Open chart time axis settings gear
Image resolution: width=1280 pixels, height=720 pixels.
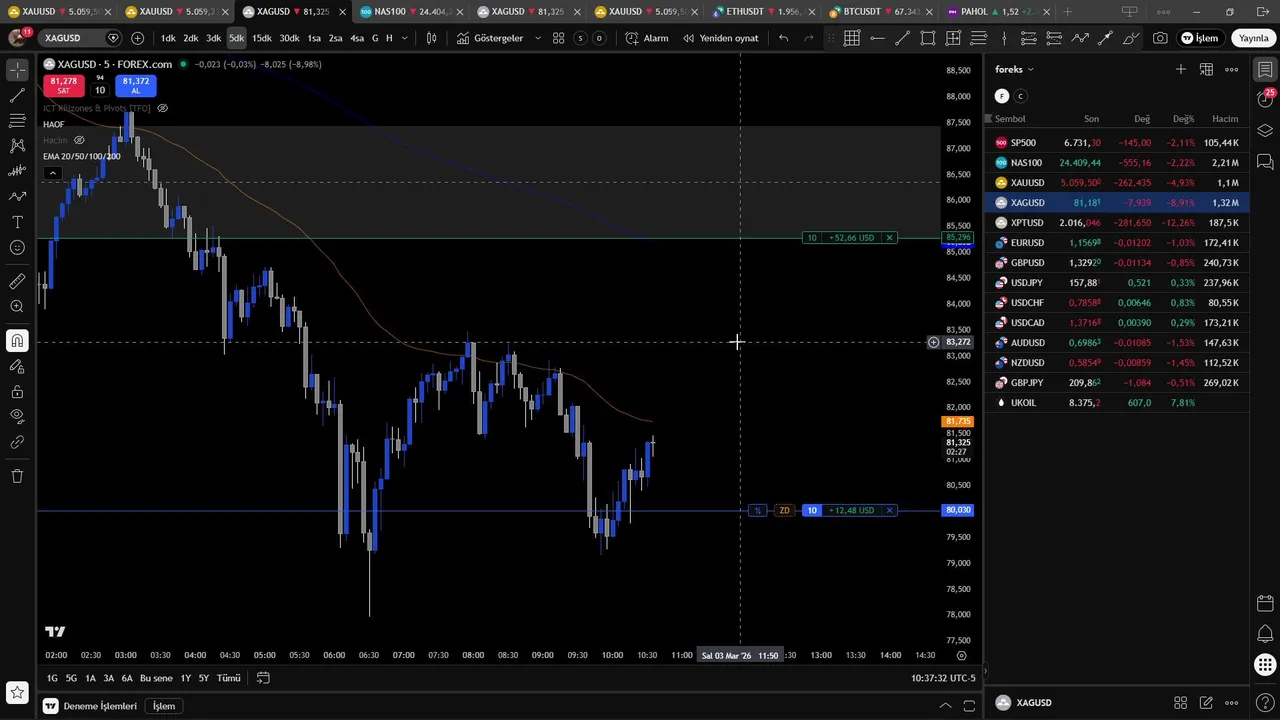(x=962, y=655)
